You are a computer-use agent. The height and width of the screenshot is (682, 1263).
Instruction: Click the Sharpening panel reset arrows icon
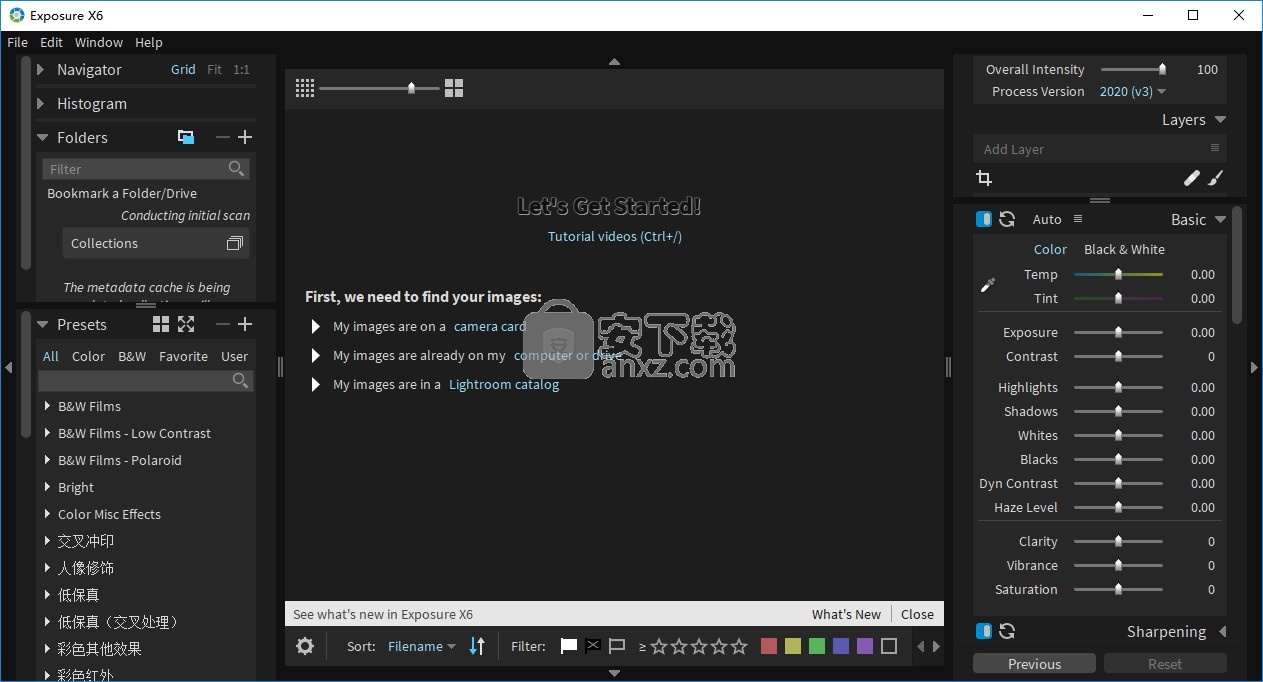[1007, 631]
